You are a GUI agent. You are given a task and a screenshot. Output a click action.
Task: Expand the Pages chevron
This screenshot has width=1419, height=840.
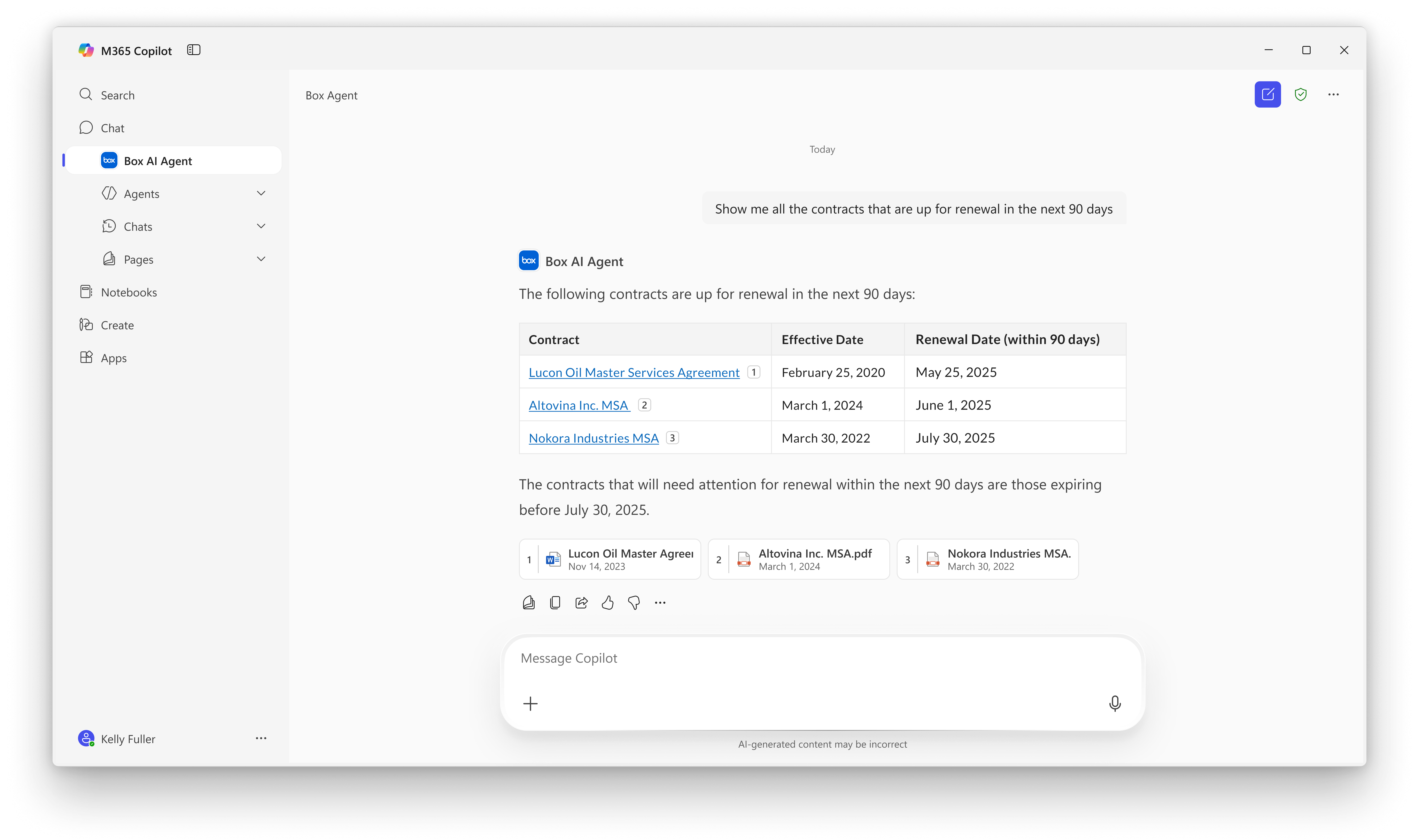(x=261, y=259)
